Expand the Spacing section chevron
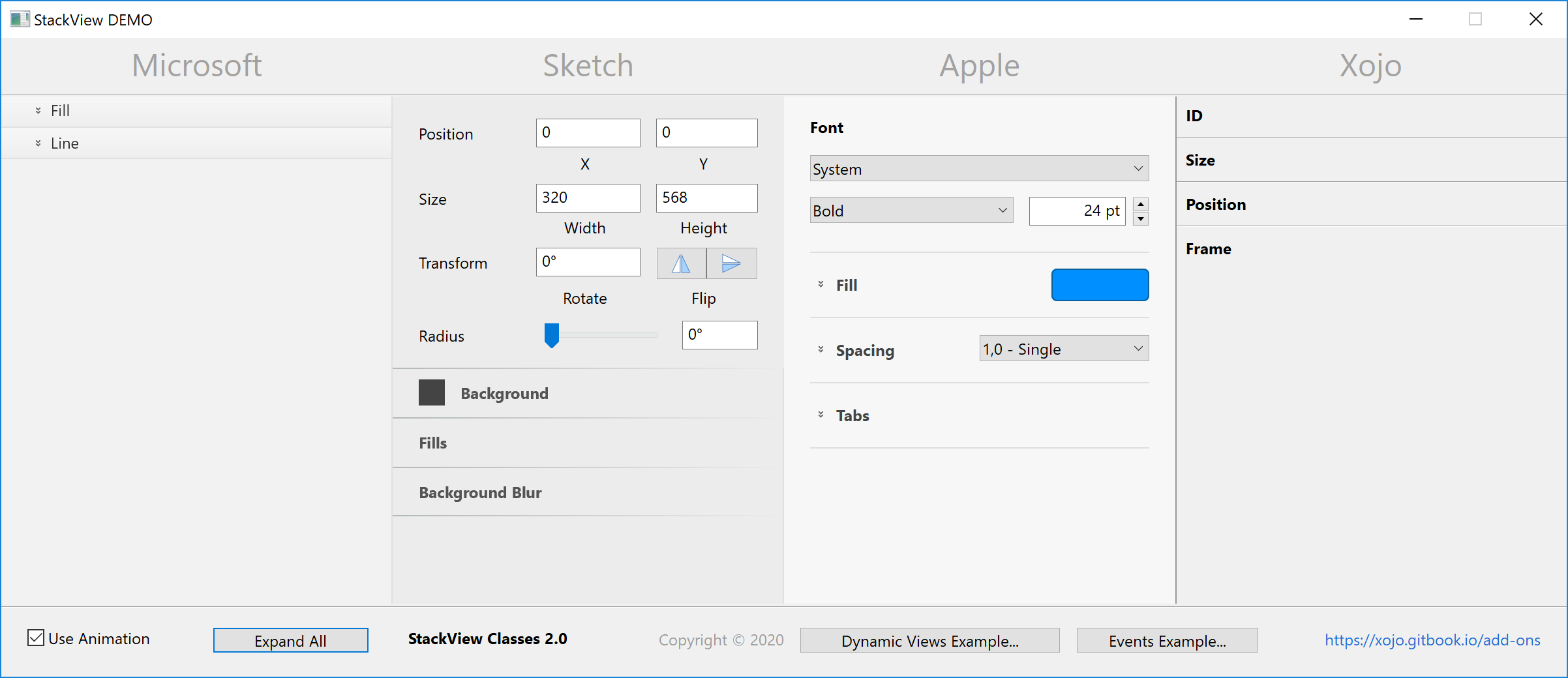Viewport: 1568px width, 678px height. coord(821,350)
